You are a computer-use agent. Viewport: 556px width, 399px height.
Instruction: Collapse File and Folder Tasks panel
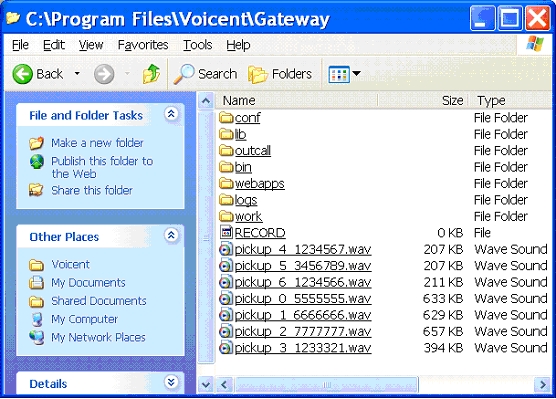pos(171,114)
